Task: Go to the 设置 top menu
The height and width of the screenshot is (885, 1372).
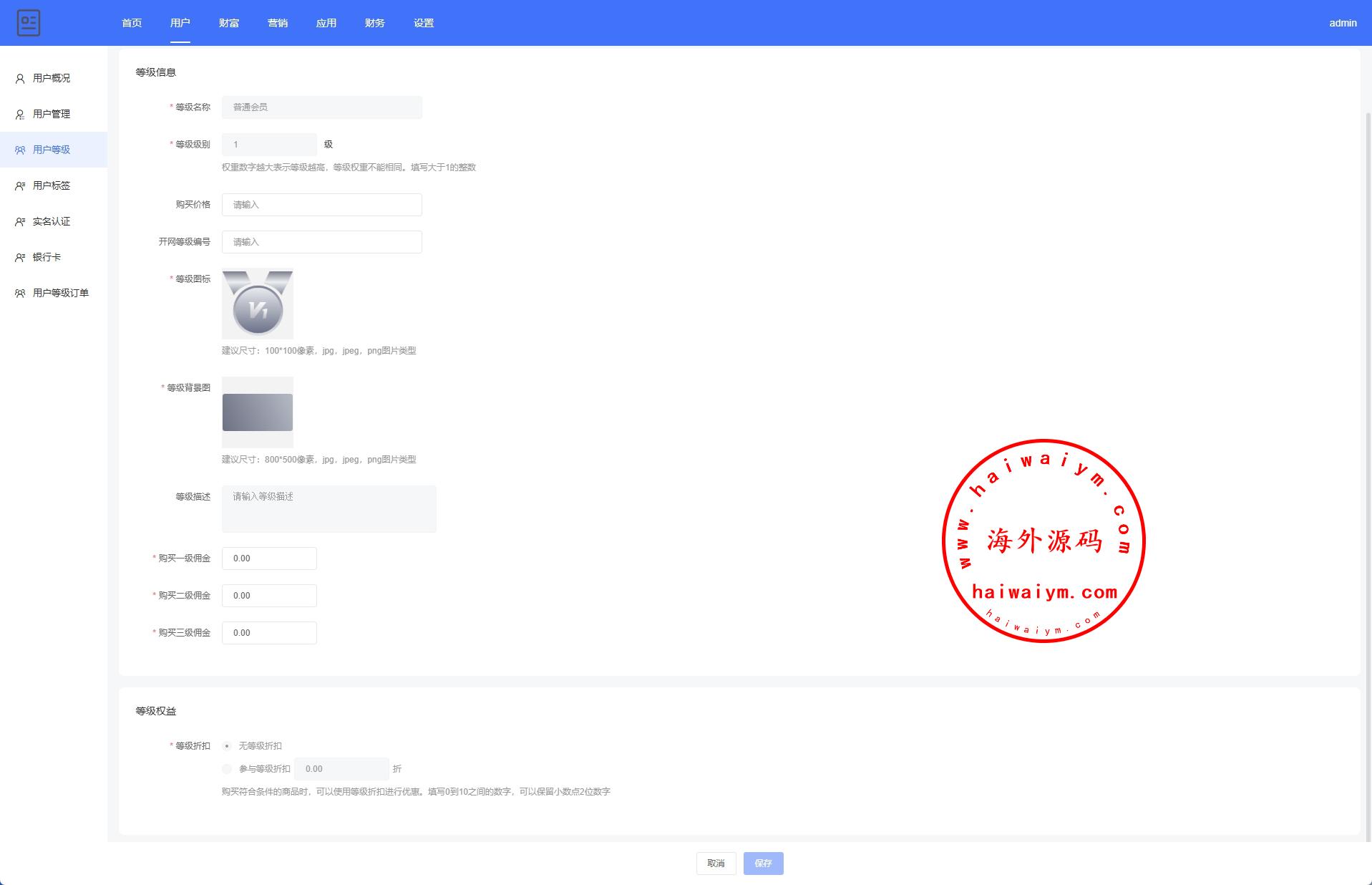Action: pyautogui.click(x=424, y=23)
